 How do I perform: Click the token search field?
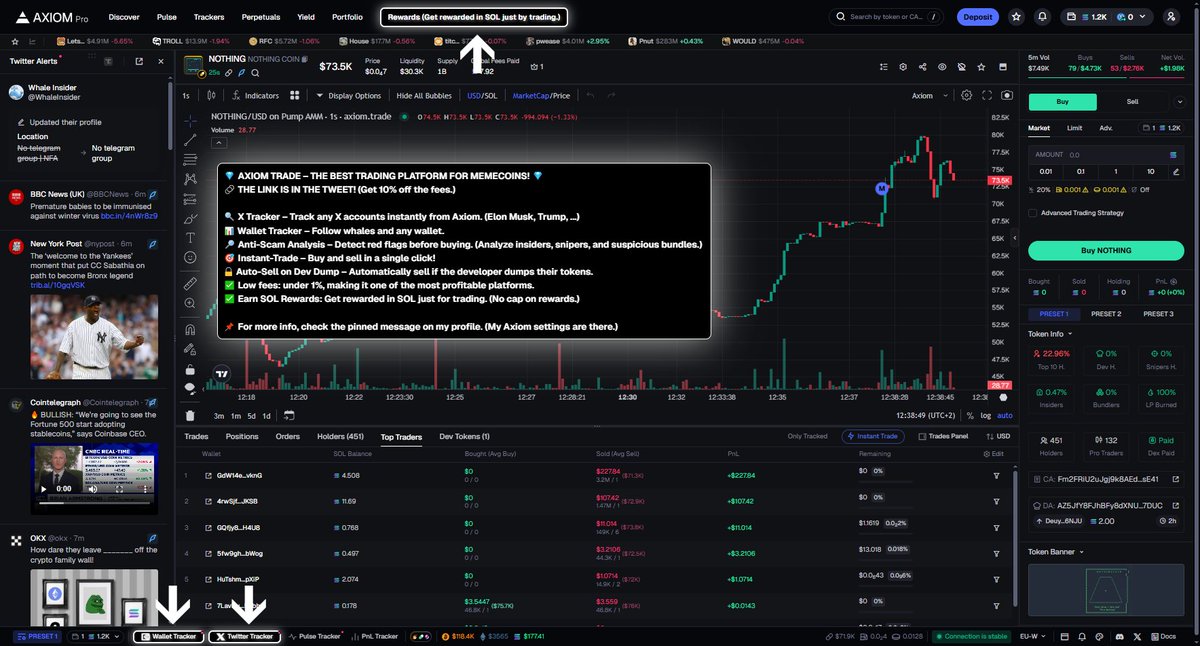(x=886, y=17)
